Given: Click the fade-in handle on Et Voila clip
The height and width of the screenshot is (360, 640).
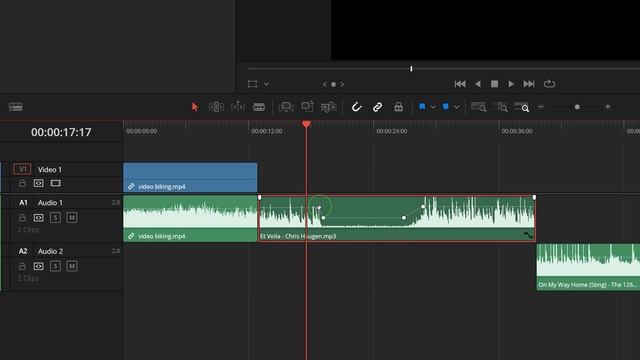Looking at the screenshot, I should (260, 198).
